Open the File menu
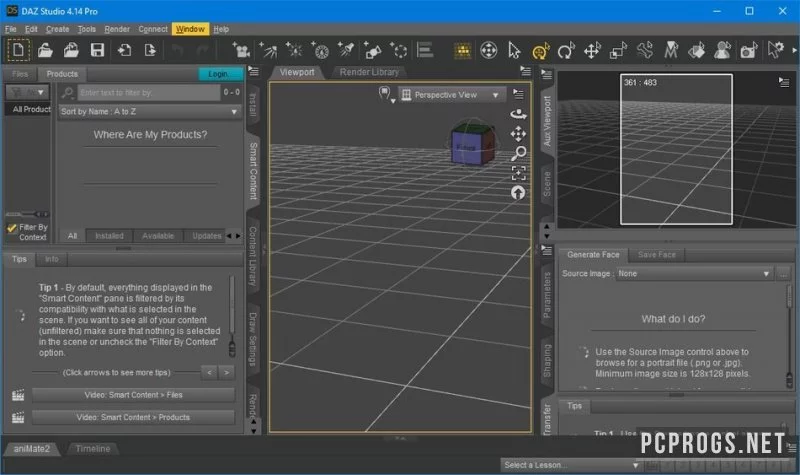Viewport: 800px width, 475px height. [11, 29]
